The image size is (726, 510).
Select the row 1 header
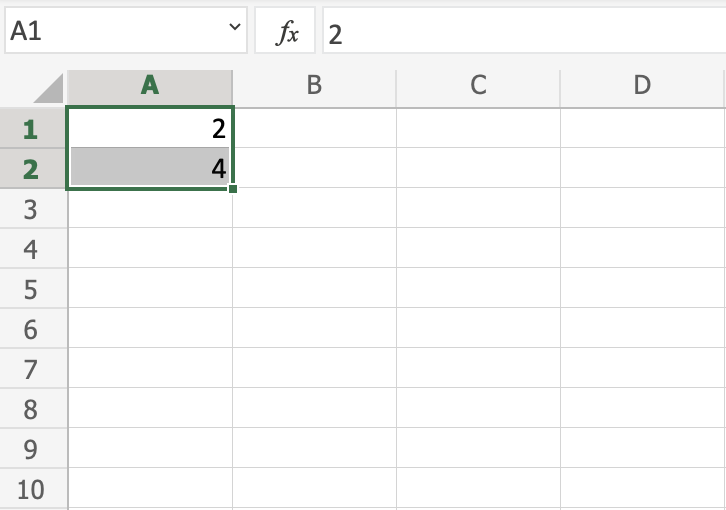(30, 129)
